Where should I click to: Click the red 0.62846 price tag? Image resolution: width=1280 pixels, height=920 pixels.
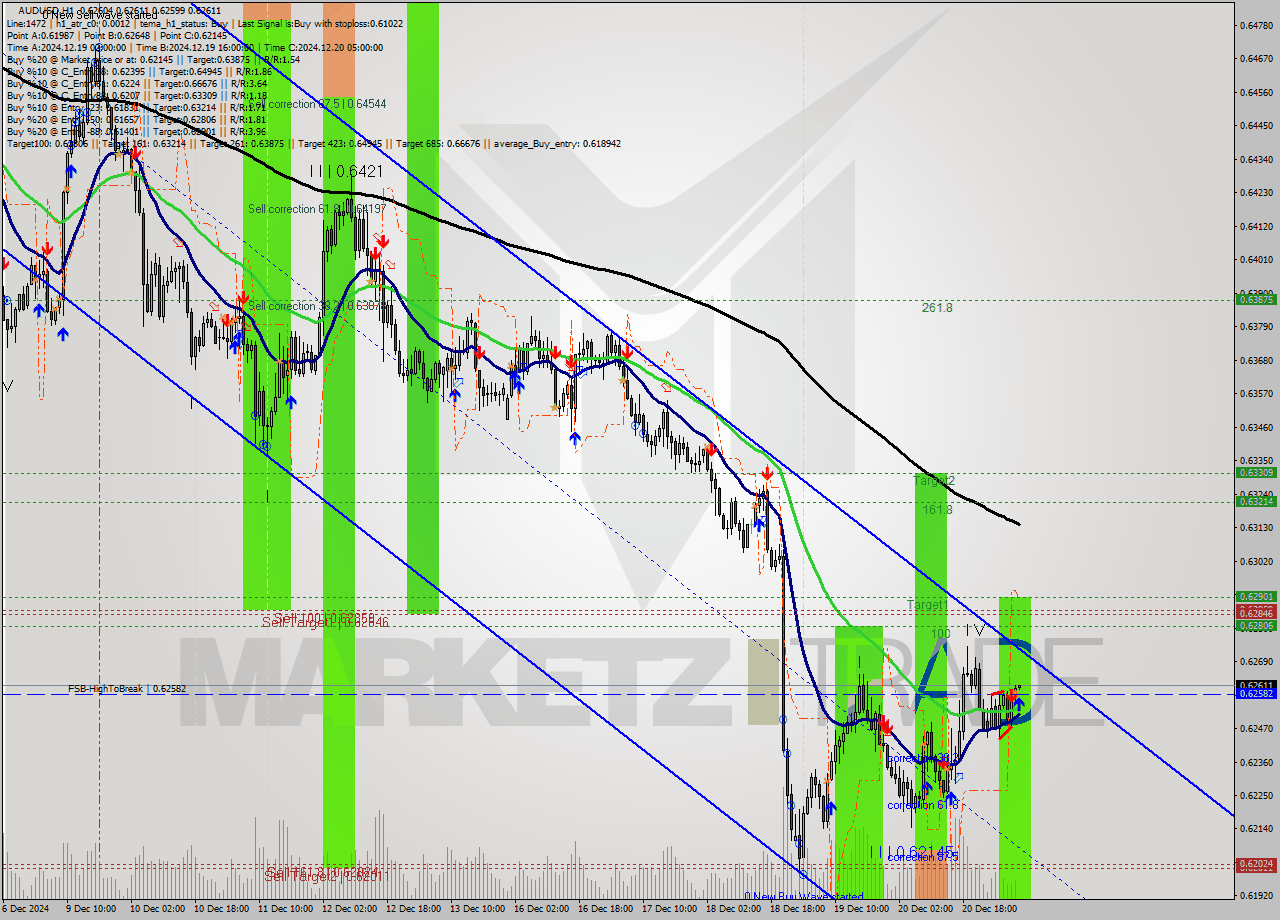click(x=1256, y=612)
